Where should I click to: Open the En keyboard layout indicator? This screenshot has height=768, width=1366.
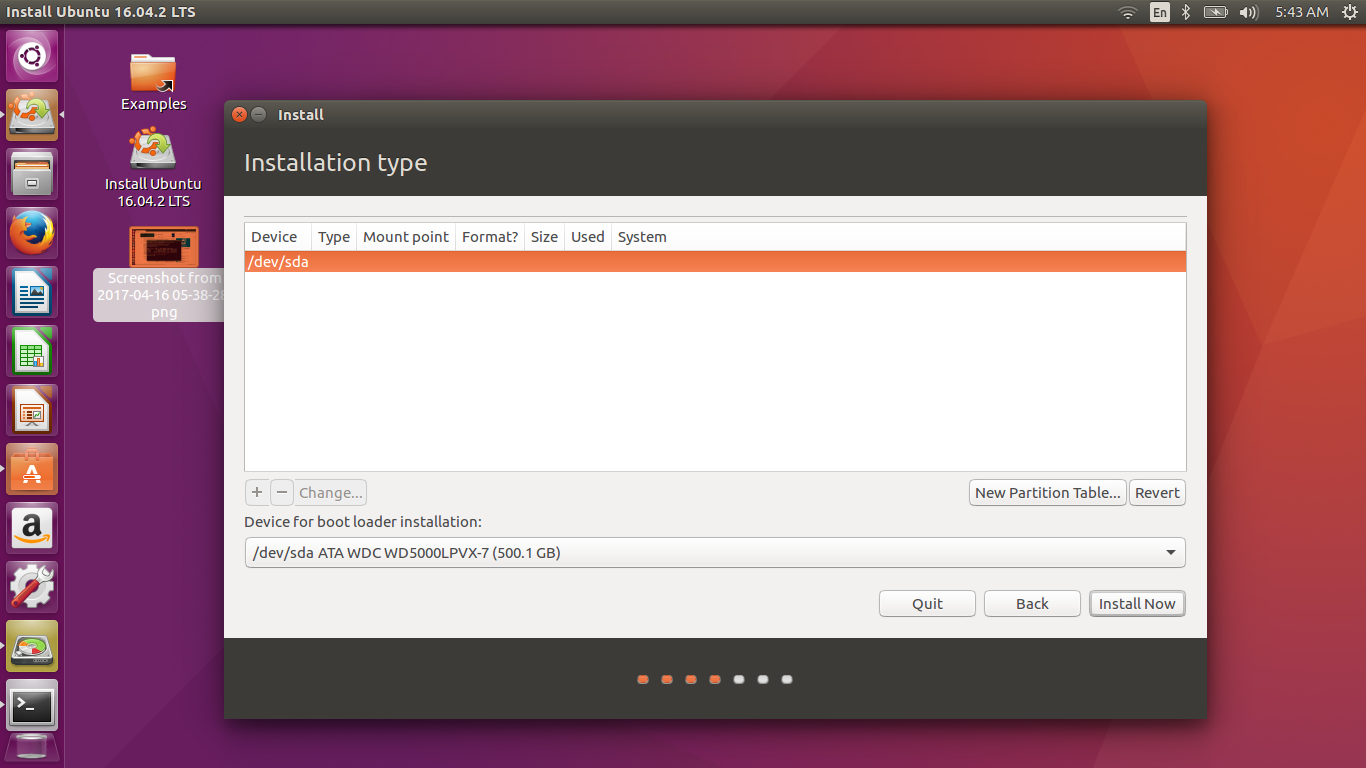[x=1159, y=12]
